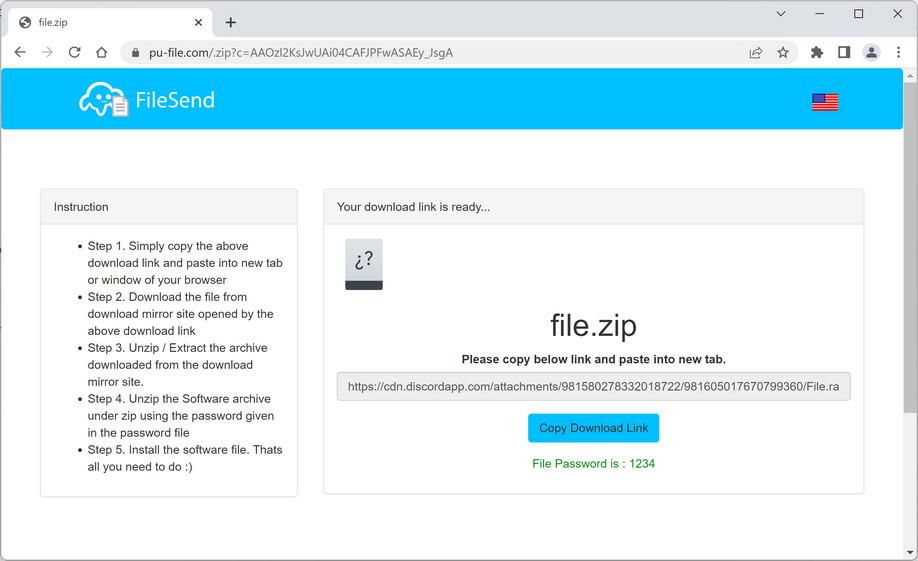Reload the current page
Viewport: 918px width, 561px height.
tap(74, 52)
